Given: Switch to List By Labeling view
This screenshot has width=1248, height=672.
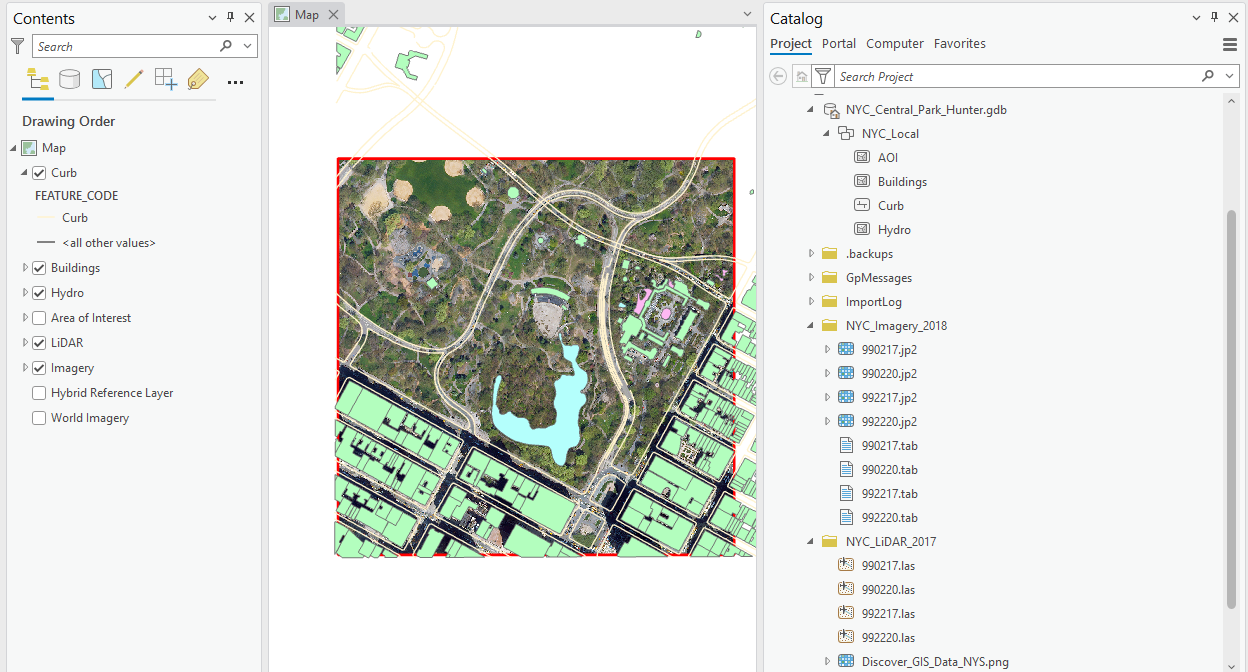Looking at the screenshot, I should pos(197,80).
